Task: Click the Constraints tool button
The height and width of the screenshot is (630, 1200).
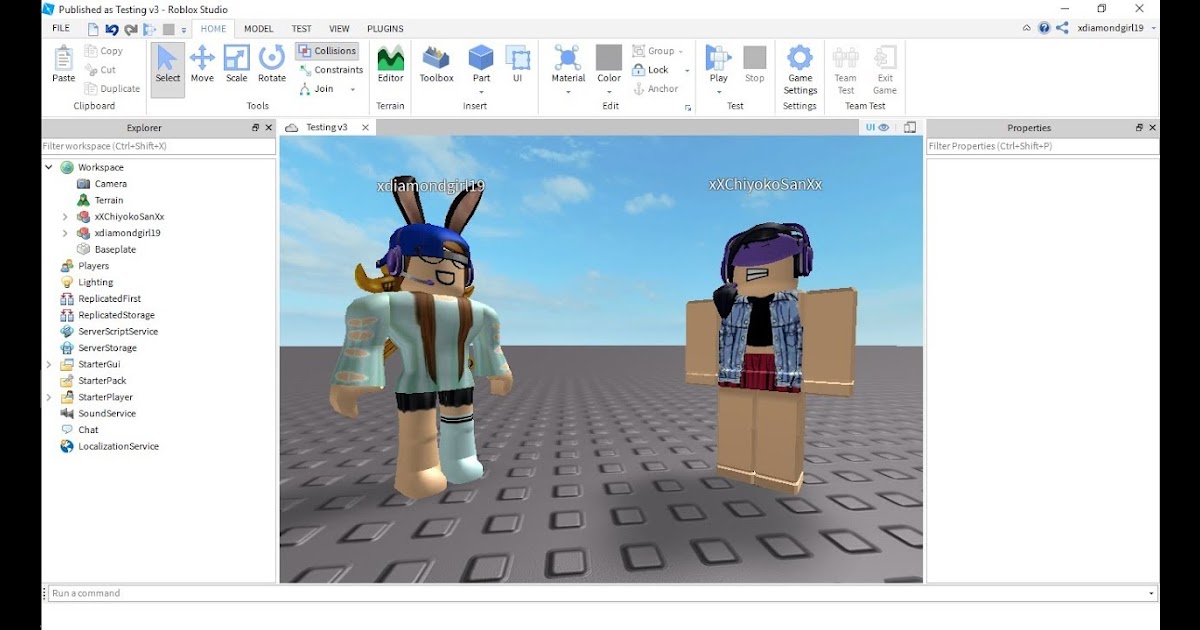Action: [x=330, y=70]
